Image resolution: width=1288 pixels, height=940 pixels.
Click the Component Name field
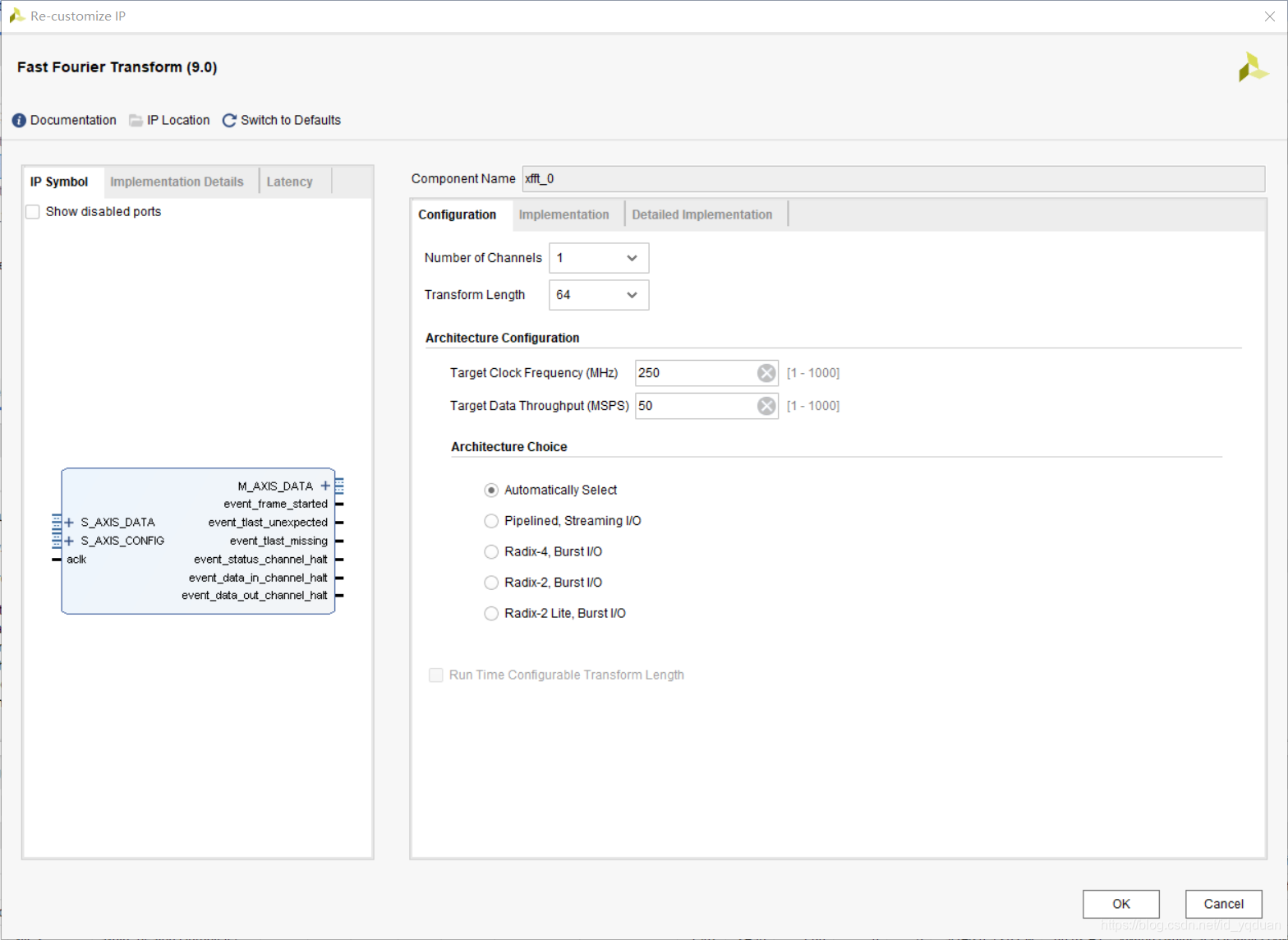coord(894,179)
